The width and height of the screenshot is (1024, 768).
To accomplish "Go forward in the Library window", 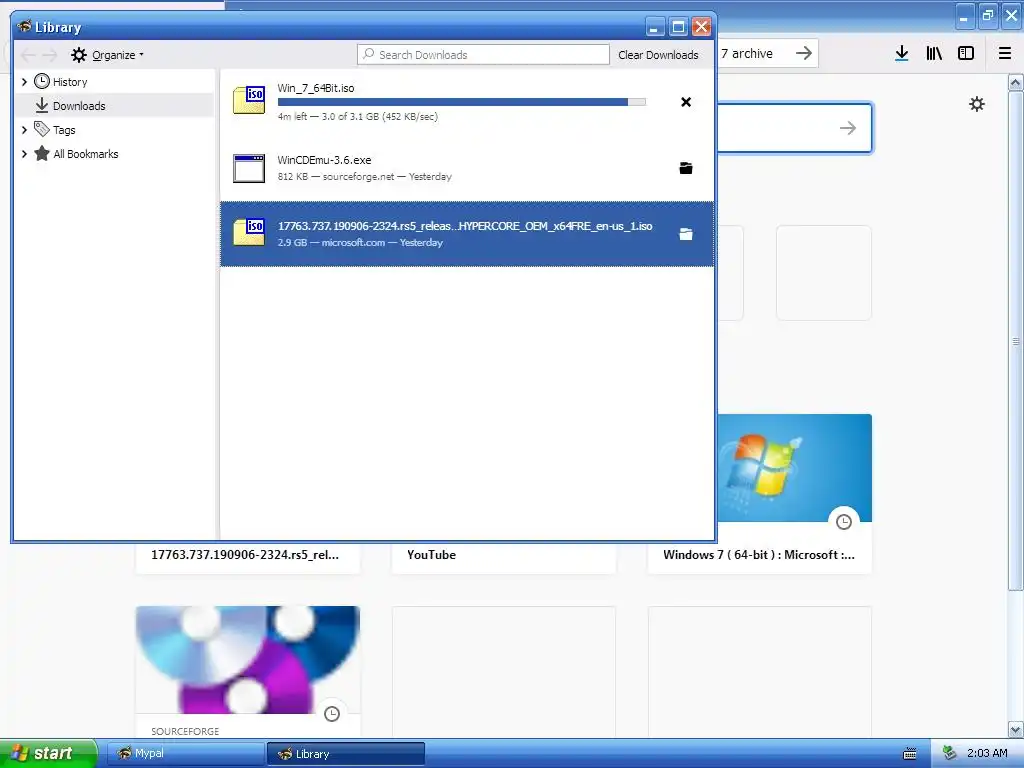I will pos(50,55).
